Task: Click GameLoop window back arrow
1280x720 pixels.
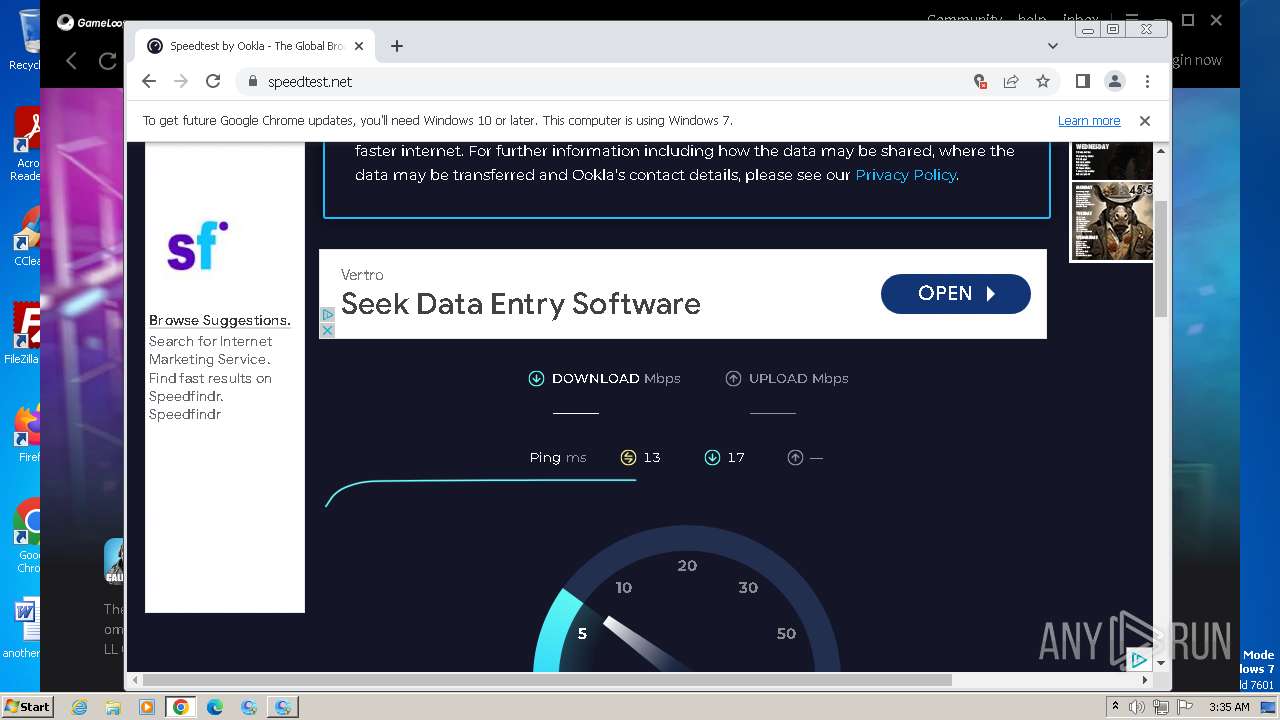Action: (72, 61)
